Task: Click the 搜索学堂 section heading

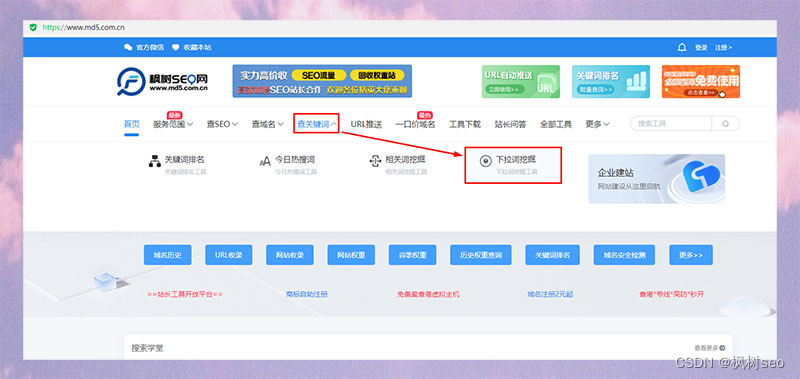Action: coord(147,348)
